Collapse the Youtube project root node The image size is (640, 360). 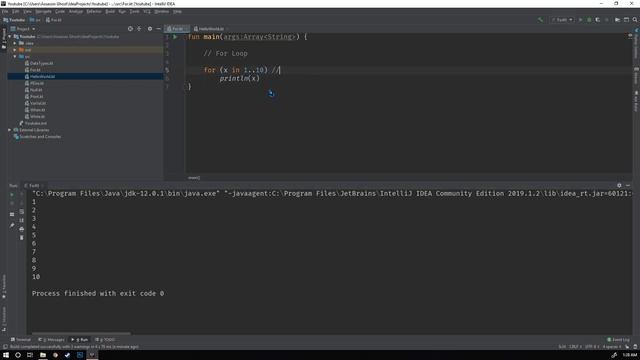(10, 36)
